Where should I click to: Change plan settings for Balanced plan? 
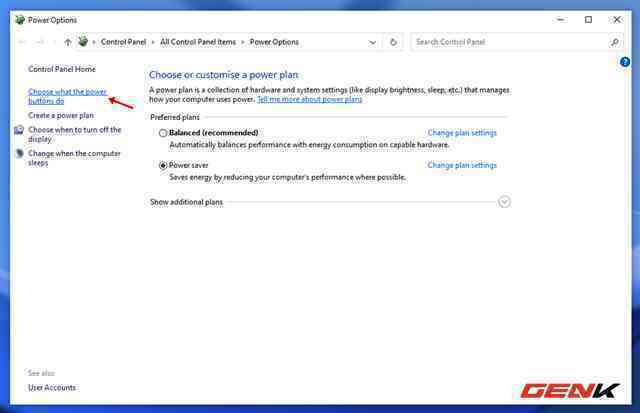[x=462, y=133]
